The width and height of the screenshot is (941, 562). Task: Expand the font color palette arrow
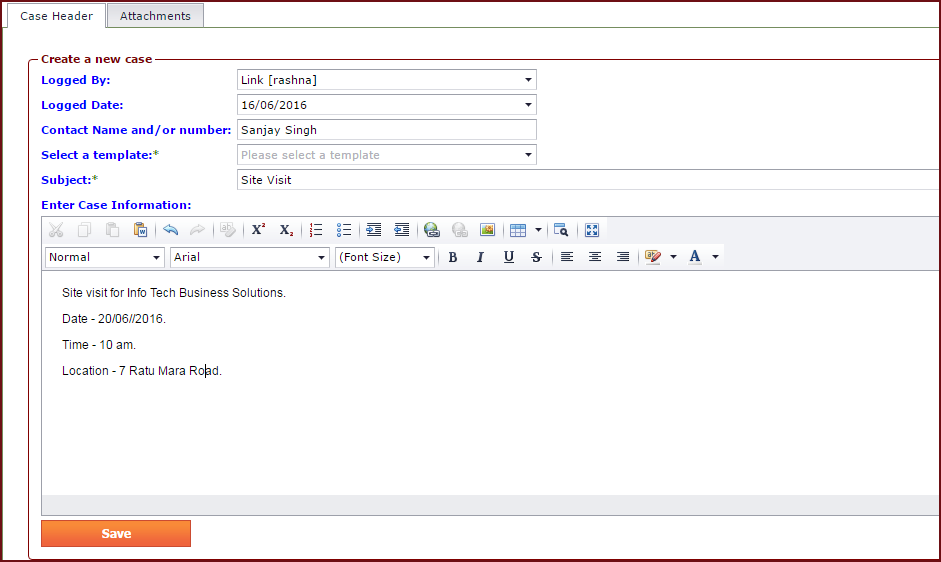715,257
